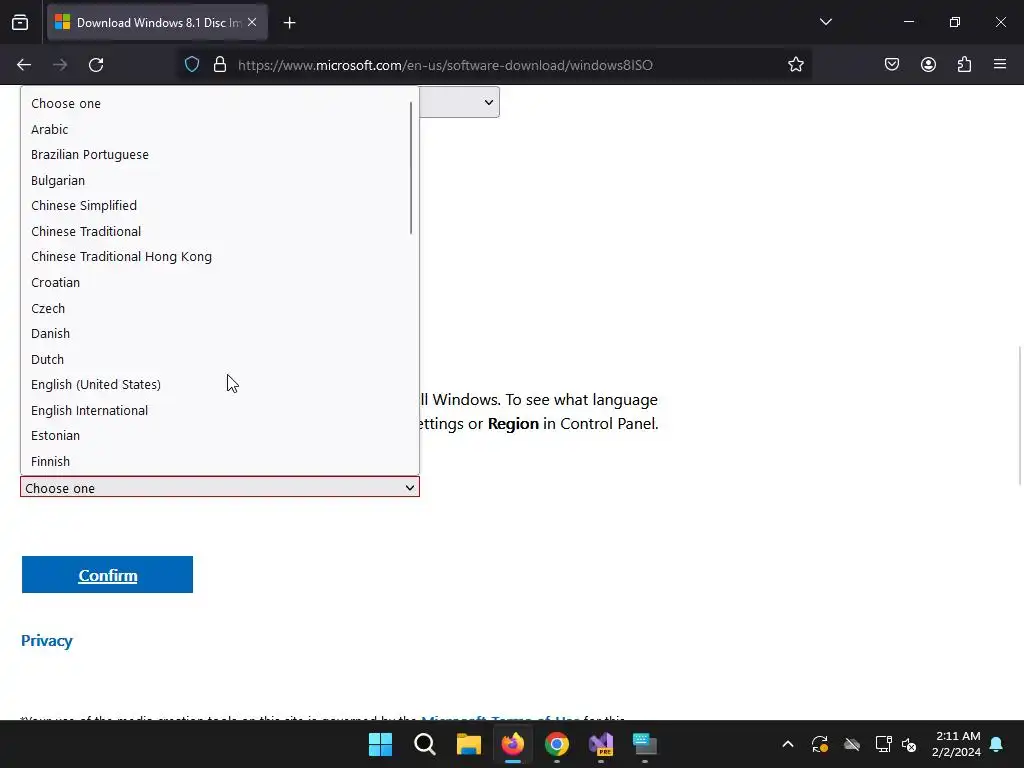
Task: Choose Danish from the language list
Action: pyautogui.click(x=219, y=334)
